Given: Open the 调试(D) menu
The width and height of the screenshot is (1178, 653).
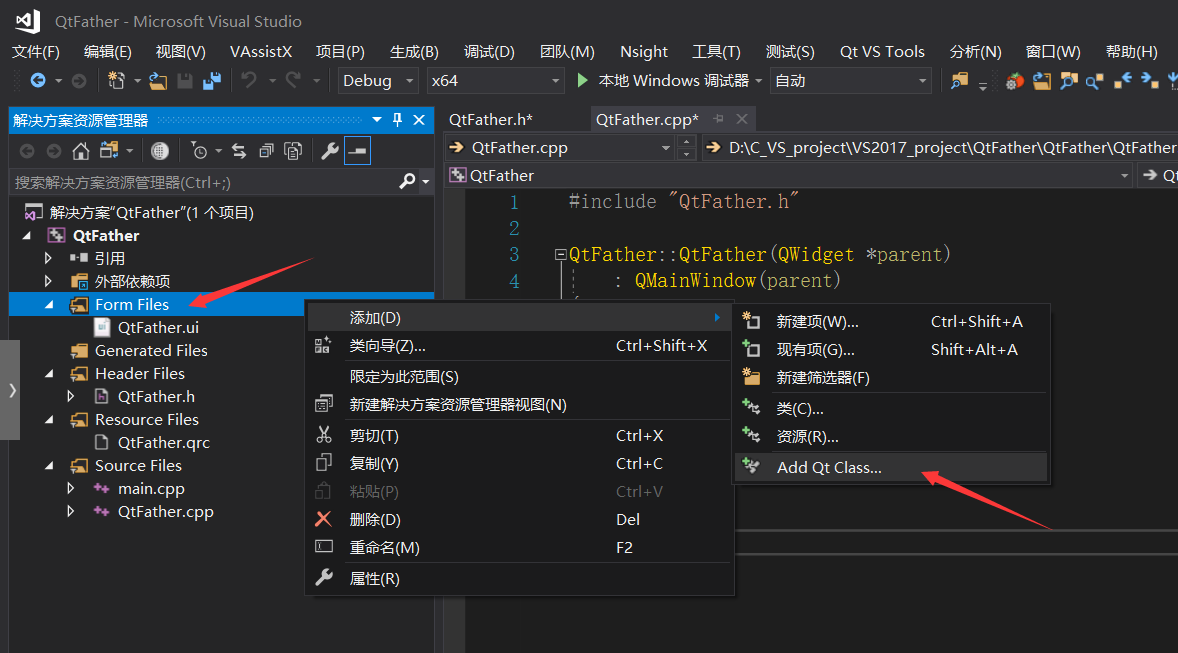Looking at the screenshot, I should click(489, 51).
